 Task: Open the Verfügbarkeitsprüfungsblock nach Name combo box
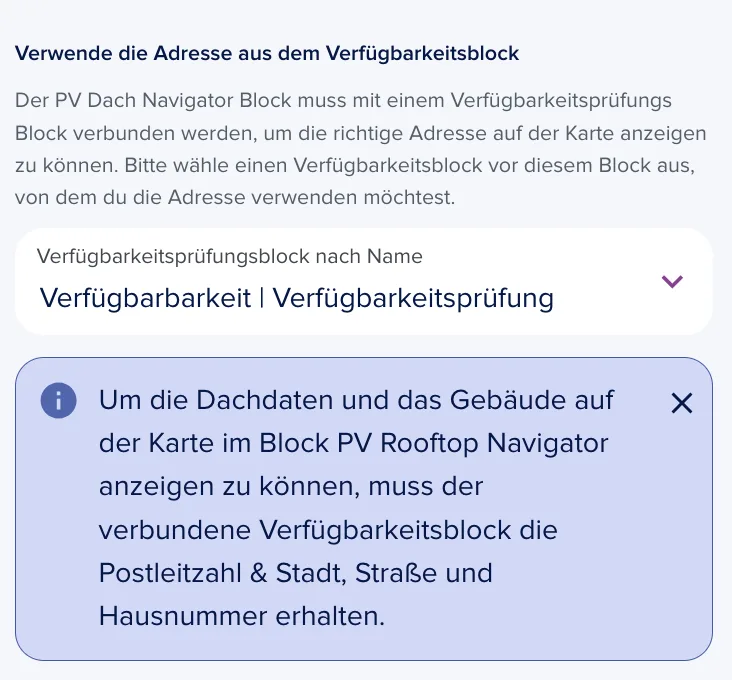tap(364, 281)
